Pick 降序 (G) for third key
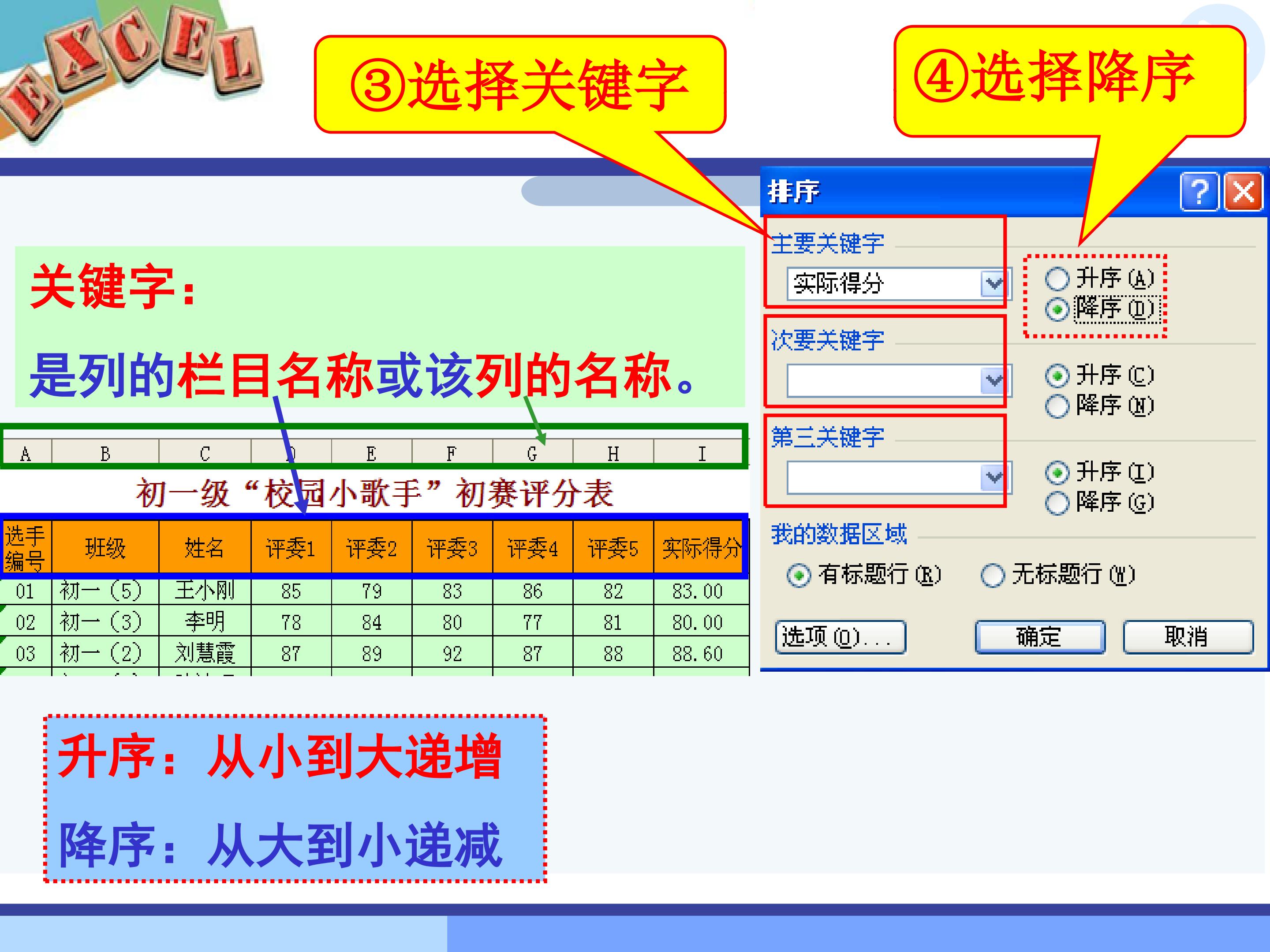1270x952 pixels. point(1057,503)
